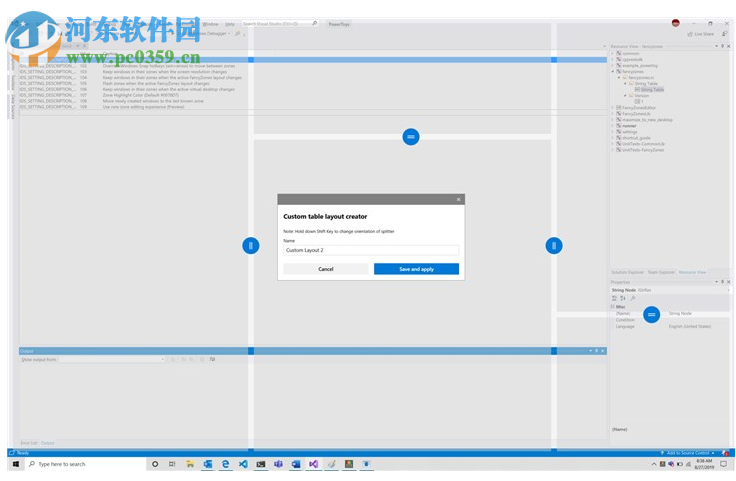Click the Windows Start button
Viewport: 736px width, 481px height.
coord(15,464)
